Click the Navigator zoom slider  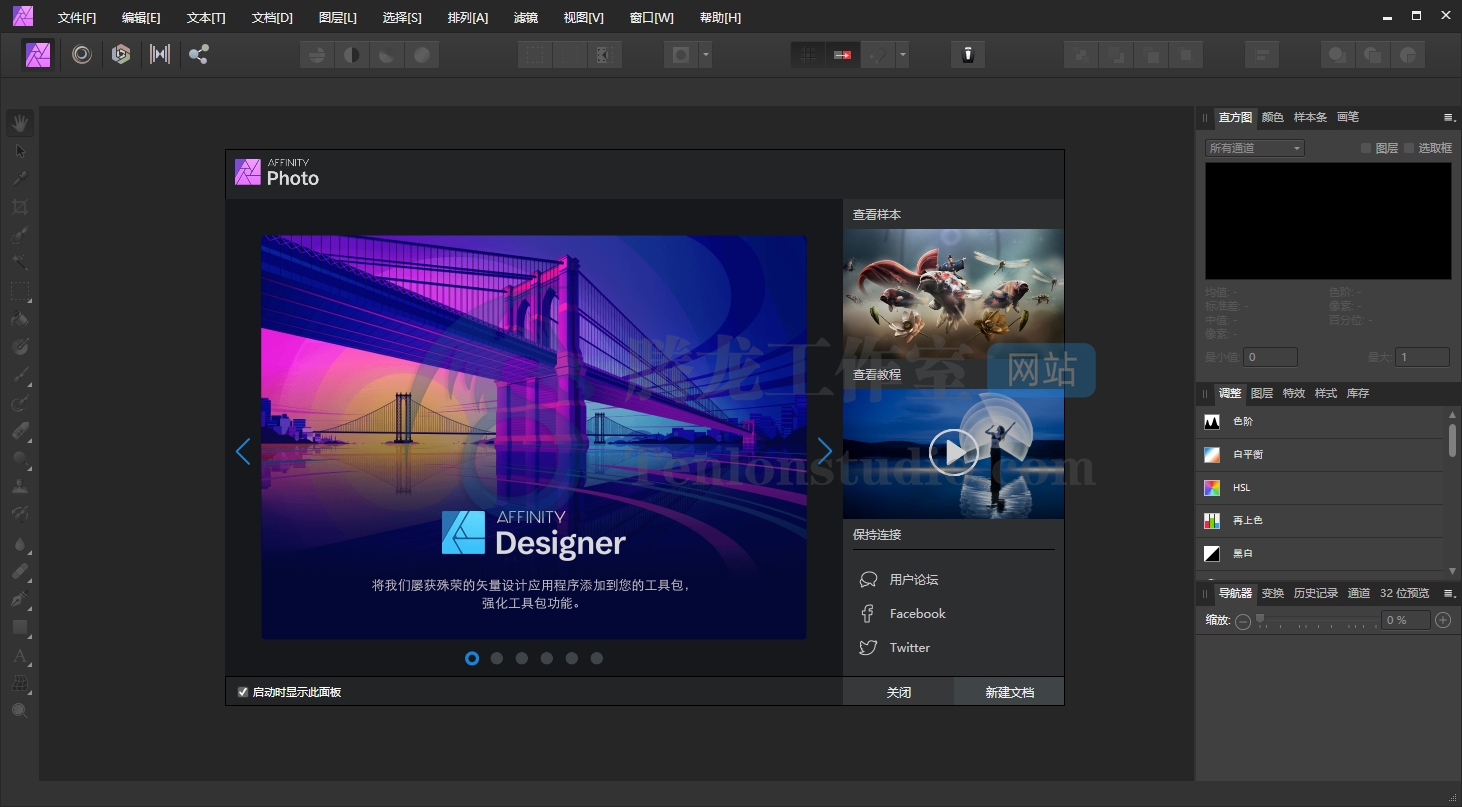(x=1317, y=620)
